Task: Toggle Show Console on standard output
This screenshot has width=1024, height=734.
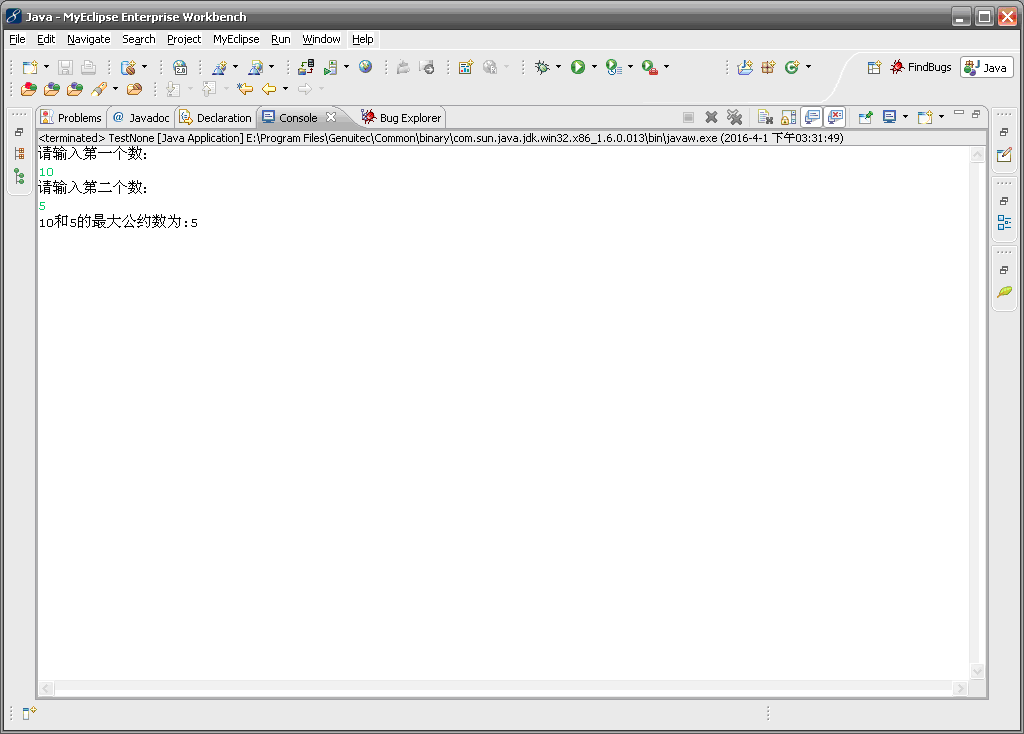Action: click(x=812, y=118)
